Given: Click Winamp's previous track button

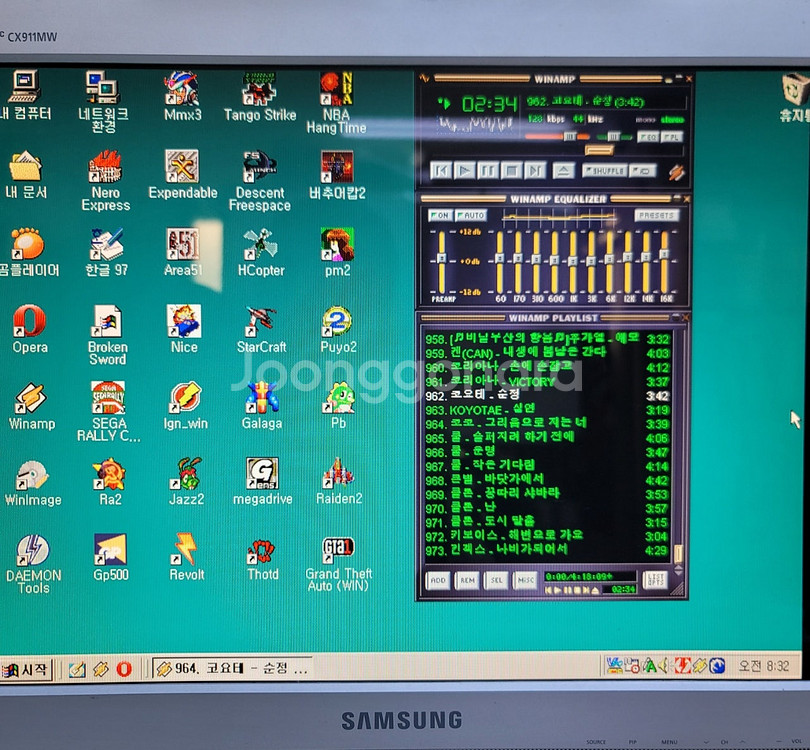Looking at the screenshot, I should [441, 170].
